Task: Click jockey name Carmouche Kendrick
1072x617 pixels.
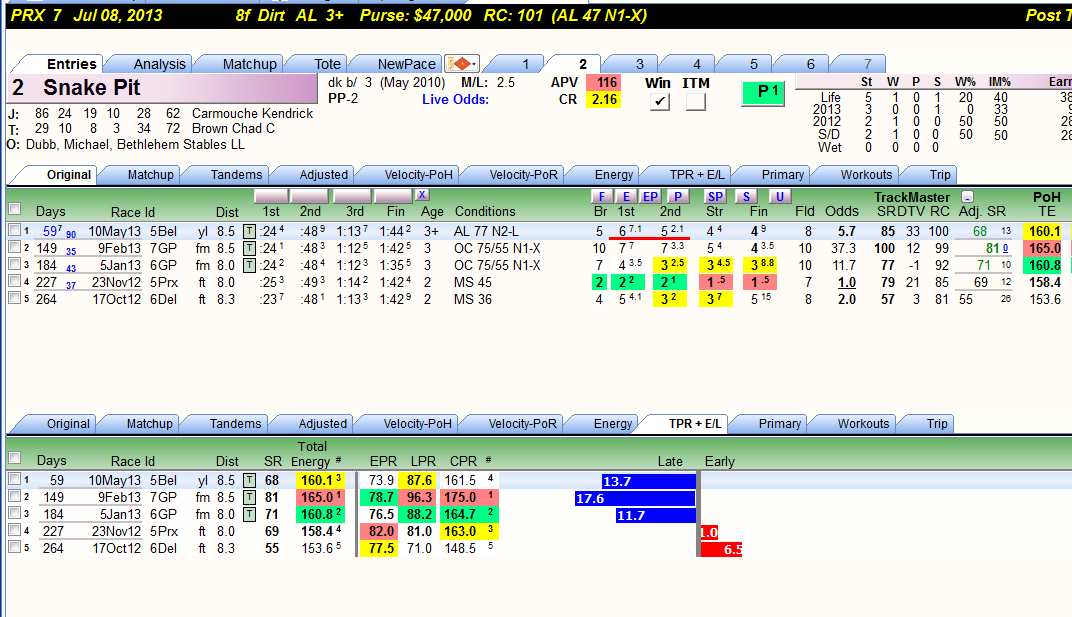Action: pos(252,114)
